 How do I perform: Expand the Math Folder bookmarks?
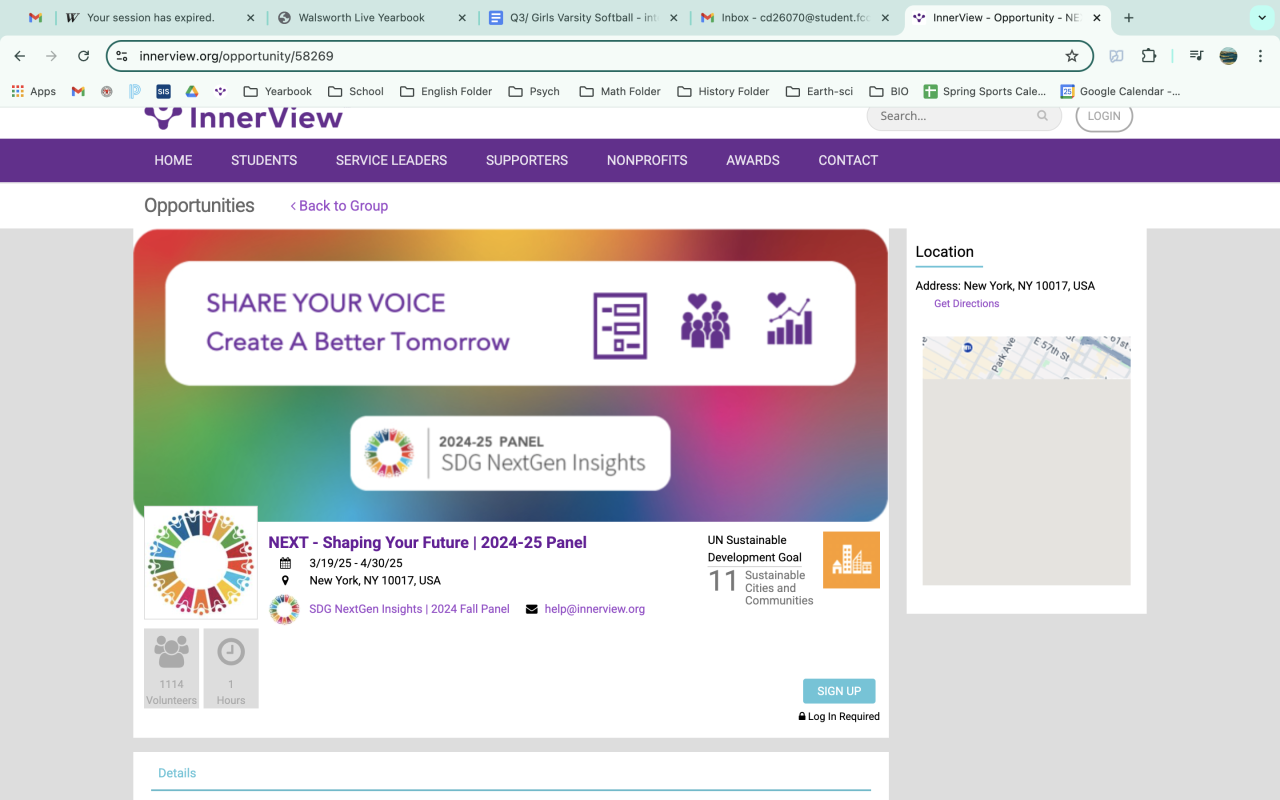pyautogui.click(x=620, y=91)
